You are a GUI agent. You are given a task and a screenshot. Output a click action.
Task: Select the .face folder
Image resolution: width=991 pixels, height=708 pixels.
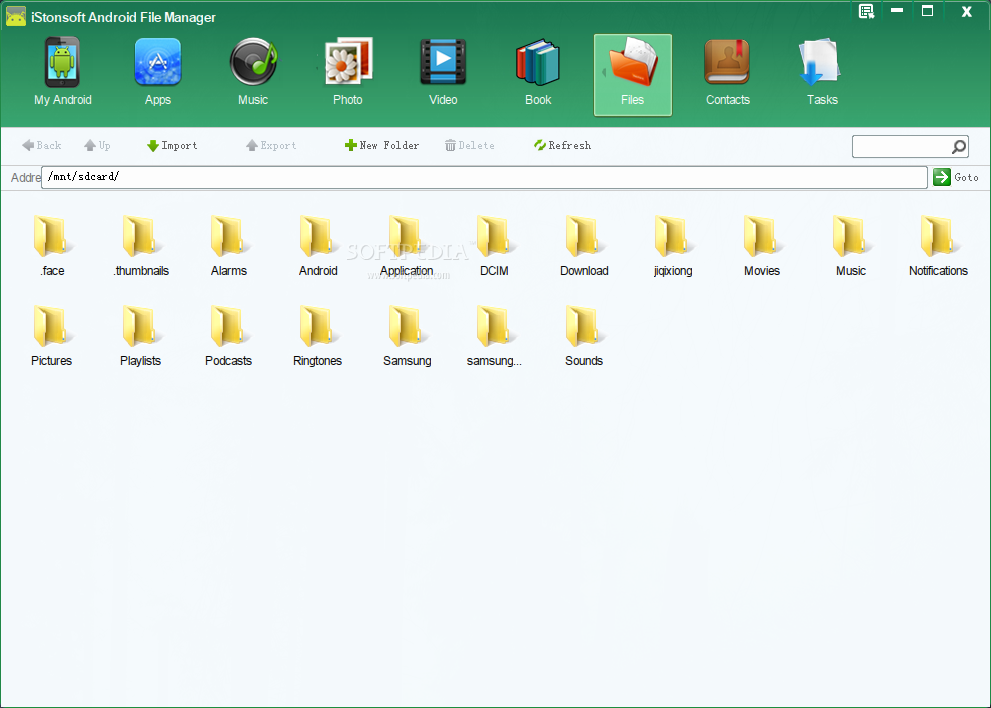point(52,246)
